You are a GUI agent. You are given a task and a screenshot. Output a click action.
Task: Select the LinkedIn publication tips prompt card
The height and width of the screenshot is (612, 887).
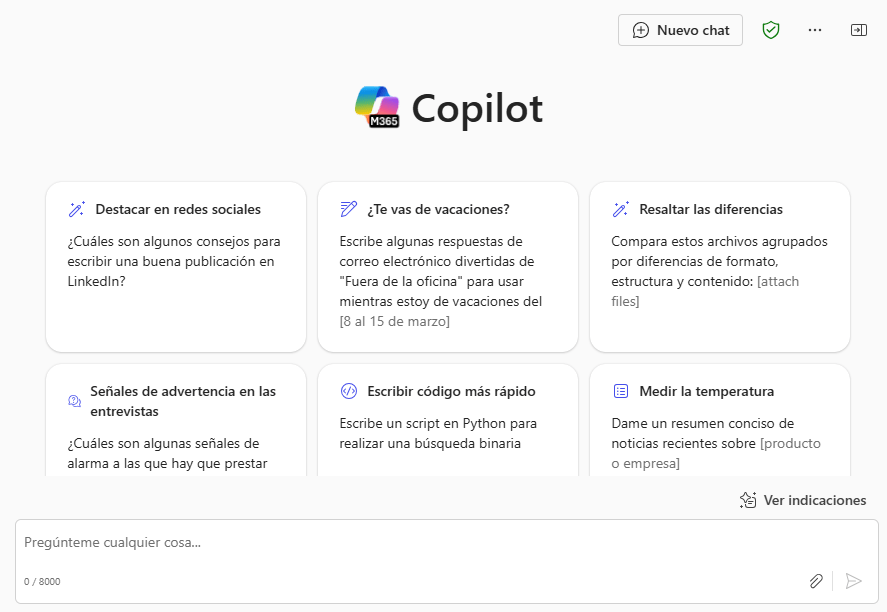click(176, 267)
